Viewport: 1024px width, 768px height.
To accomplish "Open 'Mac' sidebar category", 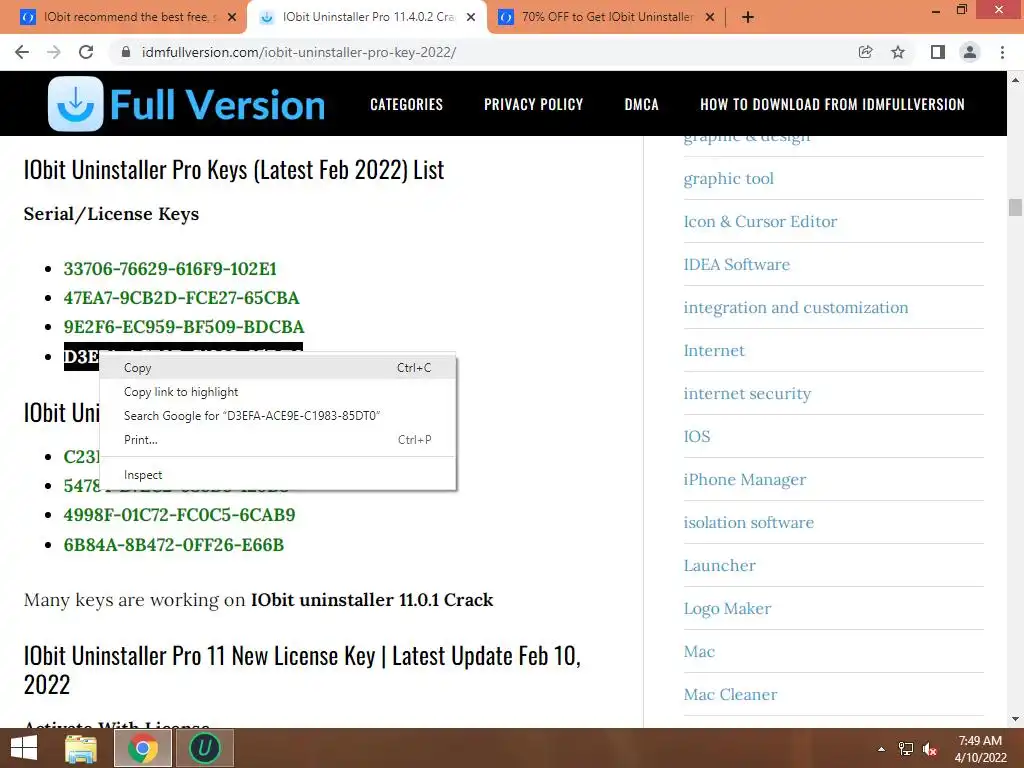I will pyautogui.click(x=699, y=652).
